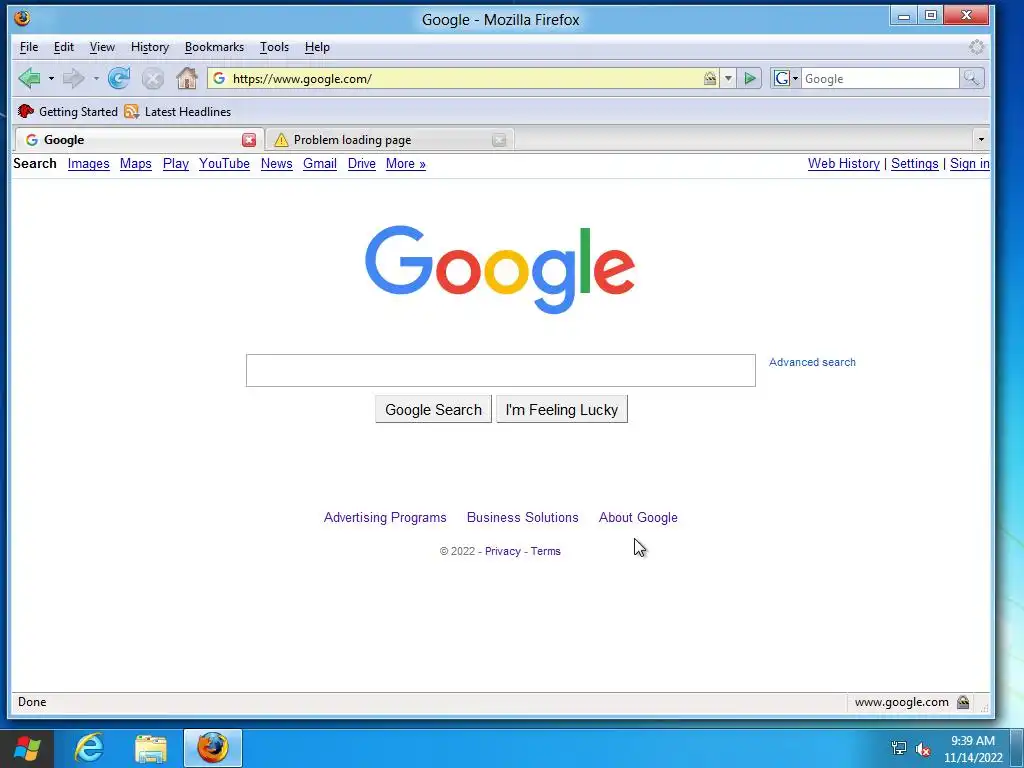Open File Explorer from taskbar

151,748
